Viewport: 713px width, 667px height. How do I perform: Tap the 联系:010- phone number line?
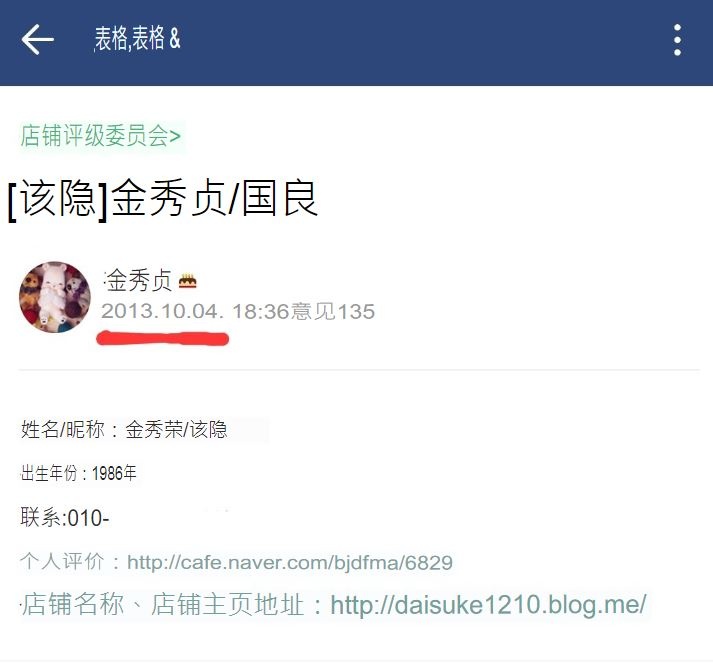coord(65,518)
